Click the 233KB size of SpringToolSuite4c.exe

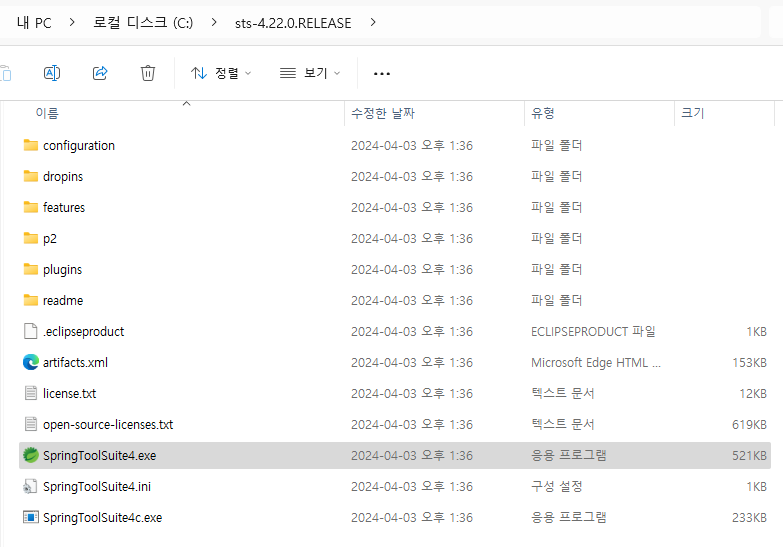(x=749, y=518)
